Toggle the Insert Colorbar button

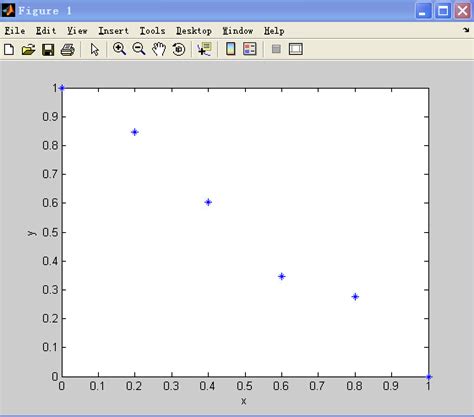coord(231,49)
